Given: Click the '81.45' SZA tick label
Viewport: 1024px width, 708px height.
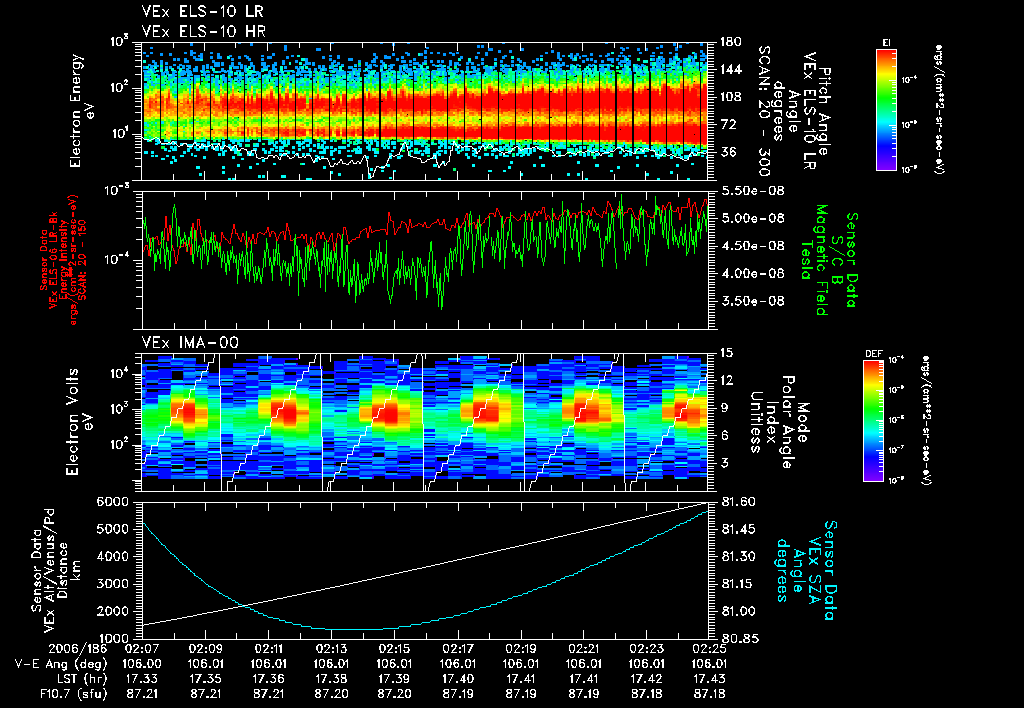Looking at the screenshot, I should (739, 529).
